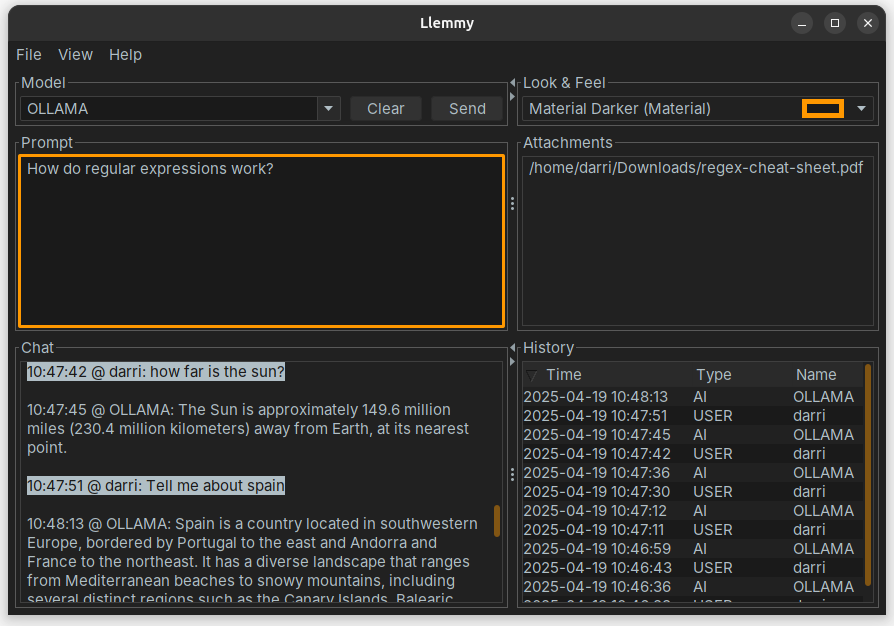Click the sort triangle icon in Time column

532,375
